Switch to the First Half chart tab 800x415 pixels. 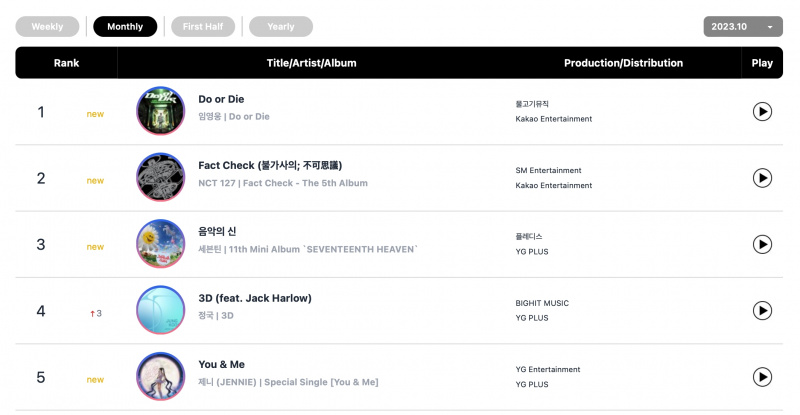[x=203, y=27]
